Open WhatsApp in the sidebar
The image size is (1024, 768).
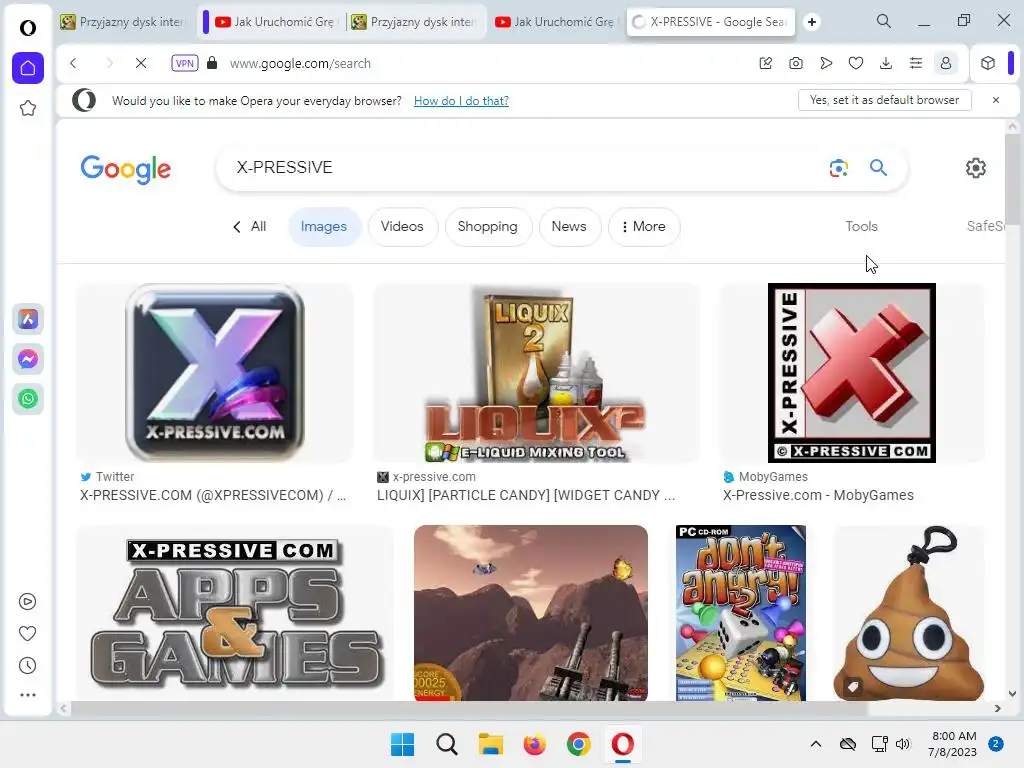coord(27,398)
